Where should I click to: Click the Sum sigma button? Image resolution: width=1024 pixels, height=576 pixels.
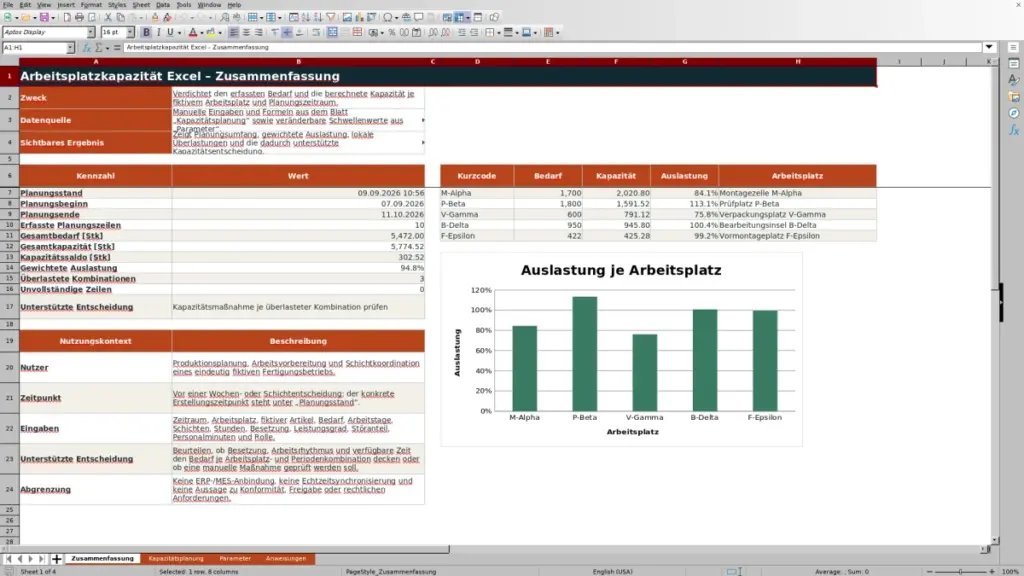tap(99, 48)
